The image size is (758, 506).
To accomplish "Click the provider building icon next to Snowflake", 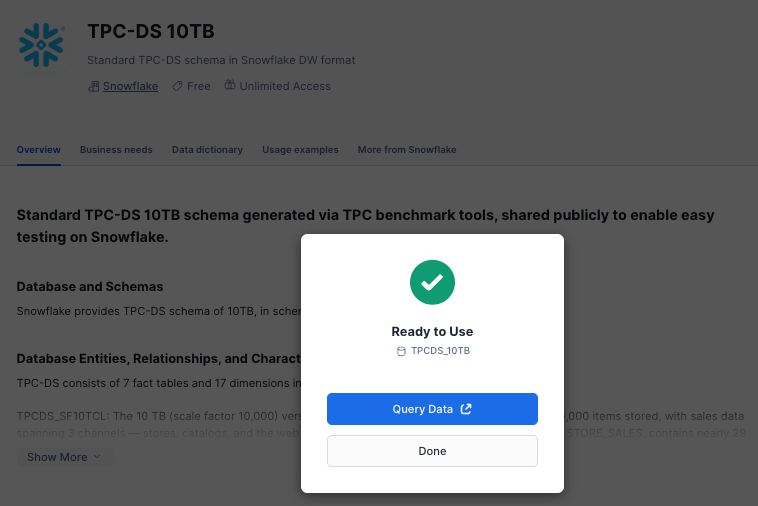I will click(93, 87).
